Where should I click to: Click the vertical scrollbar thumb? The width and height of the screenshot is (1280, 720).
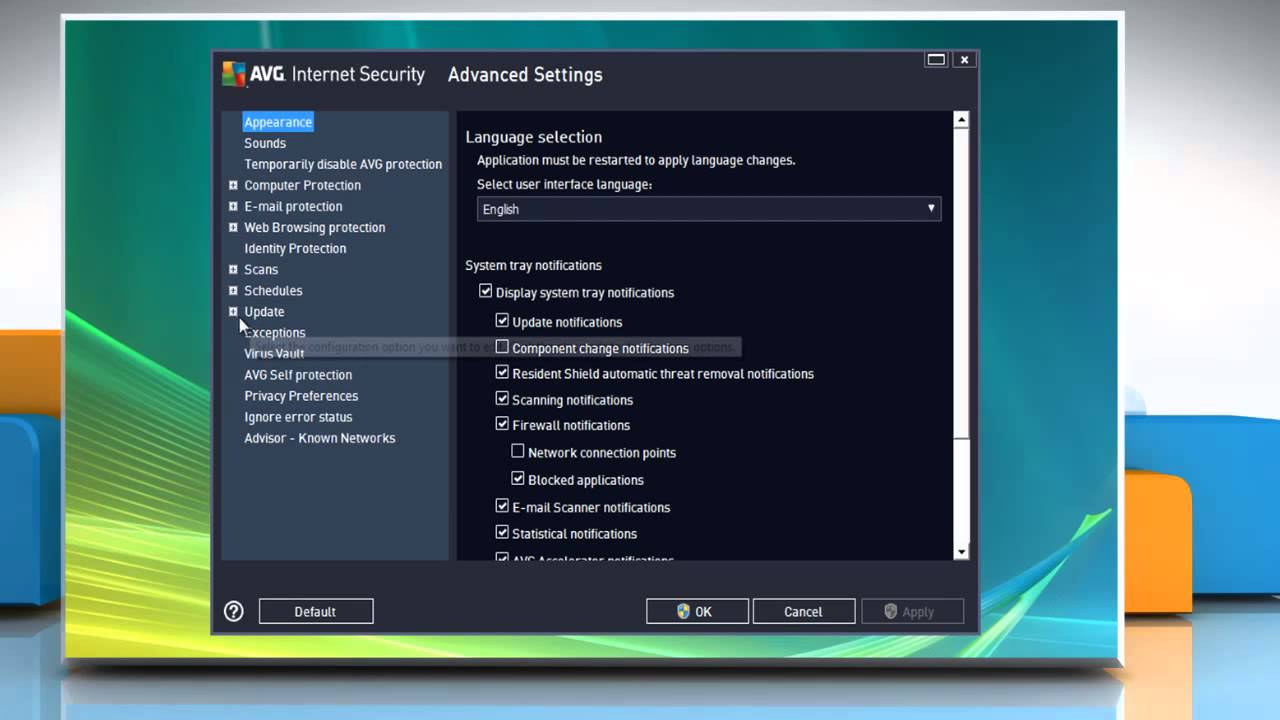click(961, 284)
